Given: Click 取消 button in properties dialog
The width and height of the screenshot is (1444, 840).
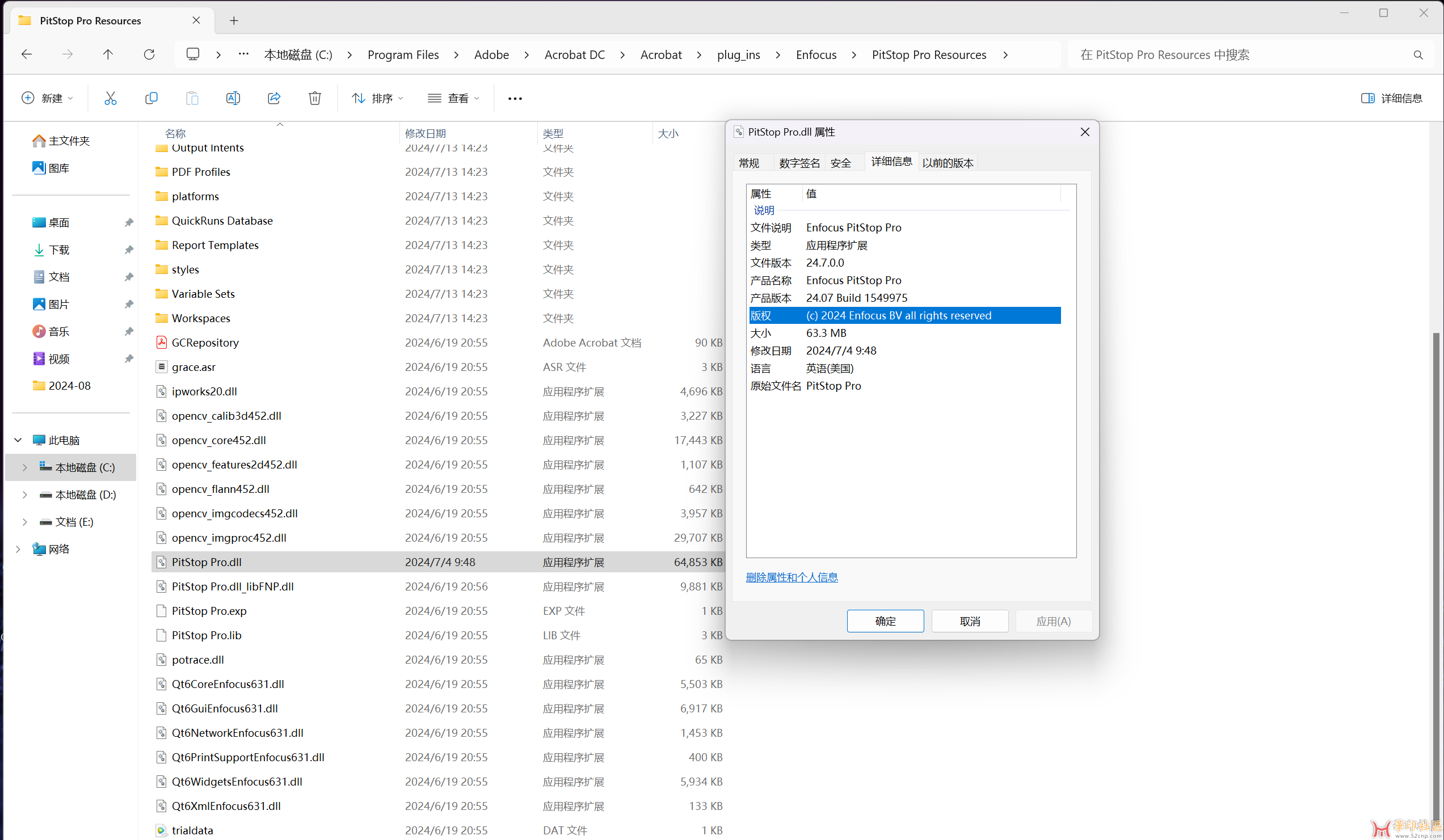Looking at the screenshot, I should pyautogui.click(x=970, y=621).
